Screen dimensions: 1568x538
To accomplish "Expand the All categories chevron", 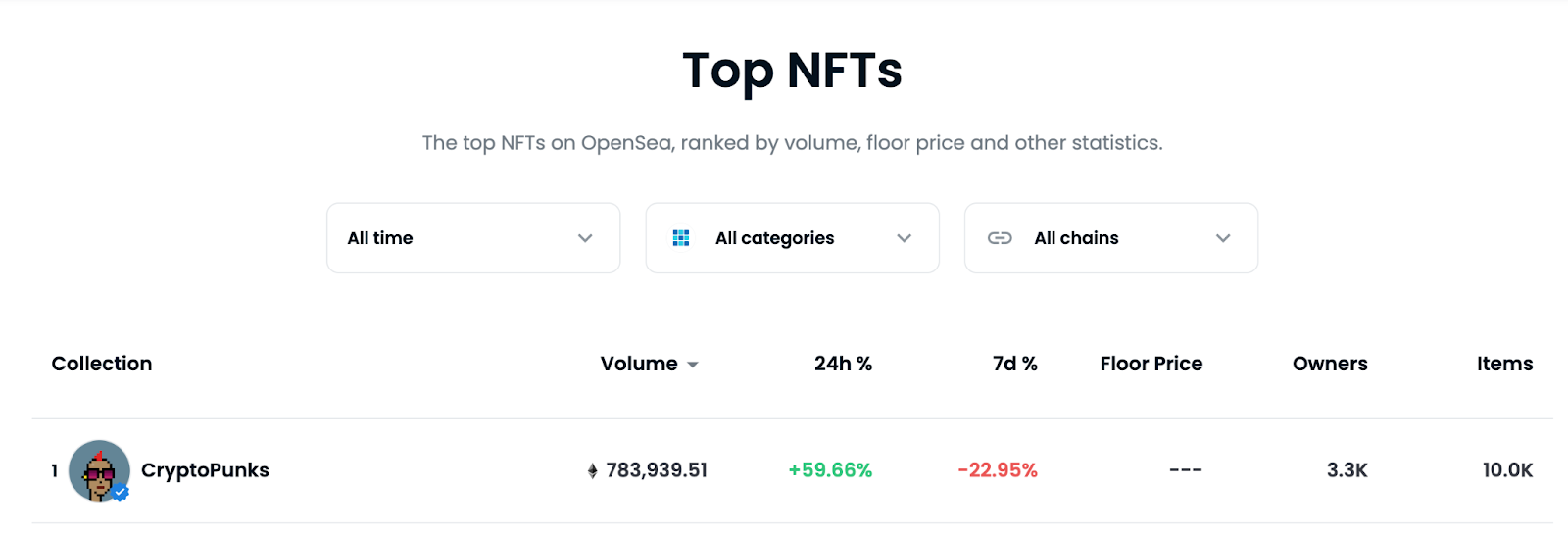I will pos(904,238).
